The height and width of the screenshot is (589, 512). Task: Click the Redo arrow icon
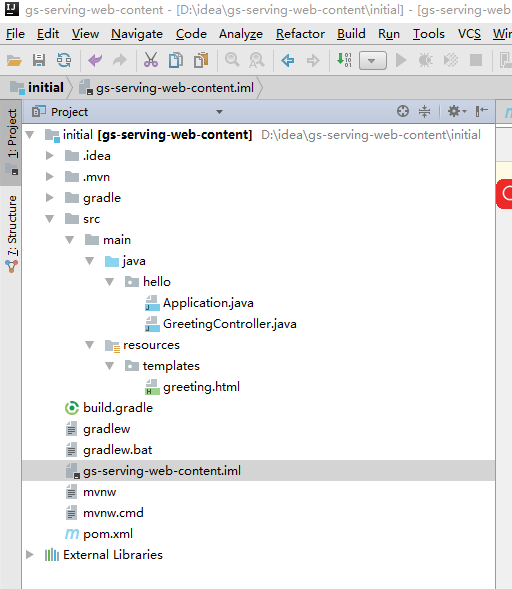point(120,60)
